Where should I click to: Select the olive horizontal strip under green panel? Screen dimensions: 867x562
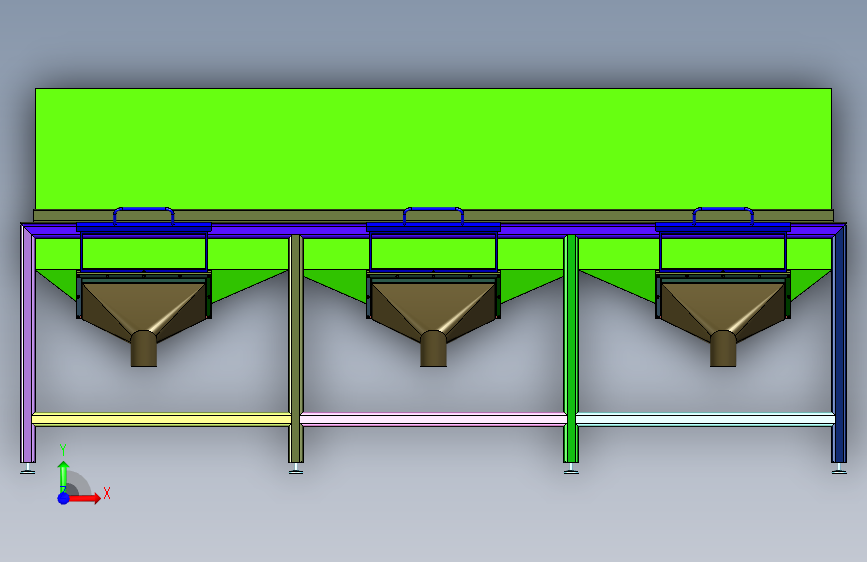point(434,216)
